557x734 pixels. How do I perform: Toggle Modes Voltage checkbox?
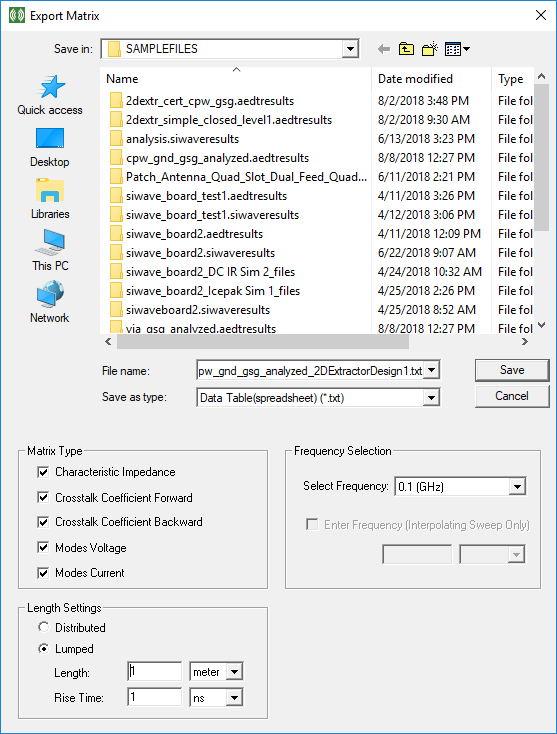[x=43, y=547]
